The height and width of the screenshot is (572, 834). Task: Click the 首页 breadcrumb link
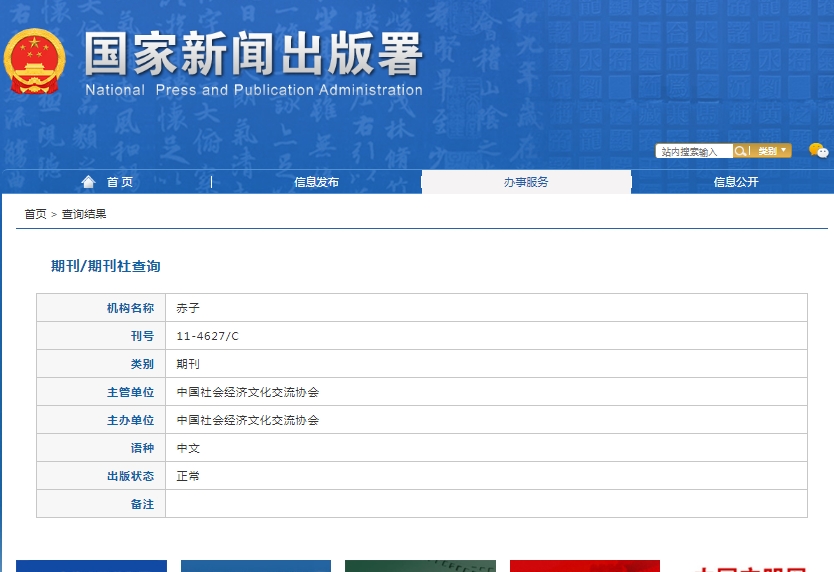point(35,214)
